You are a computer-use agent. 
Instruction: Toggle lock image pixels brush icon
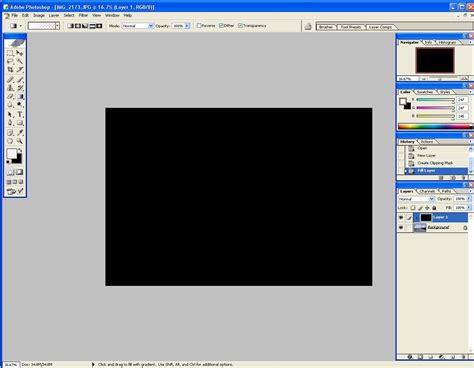[x=420, y=208]
